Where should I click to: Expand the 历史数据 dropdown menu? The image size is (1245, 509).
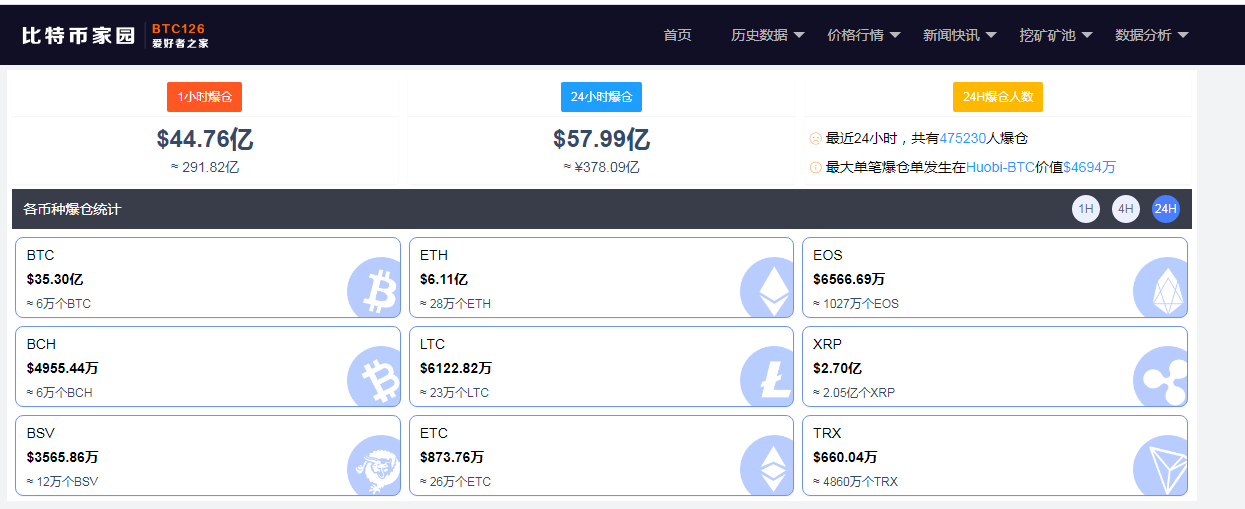tap(767, 35)
